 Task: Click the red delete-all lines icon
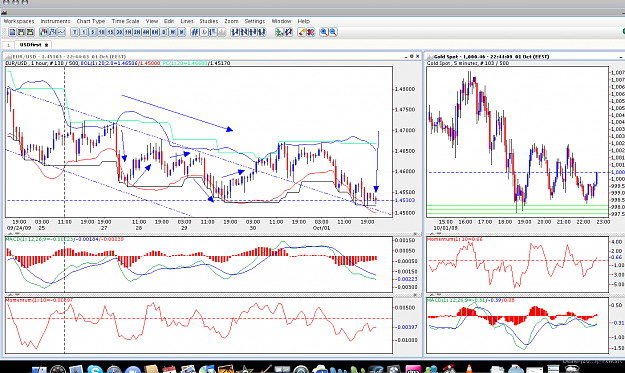click(311, 32)
